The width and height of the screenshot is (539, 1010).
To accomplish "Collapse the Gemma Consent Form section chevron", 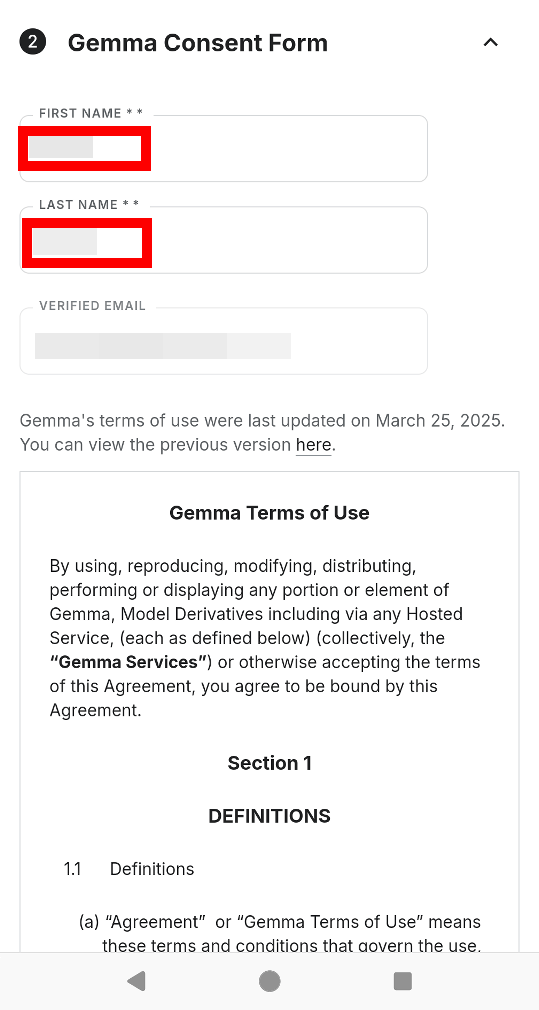I will tap(491, 43).
